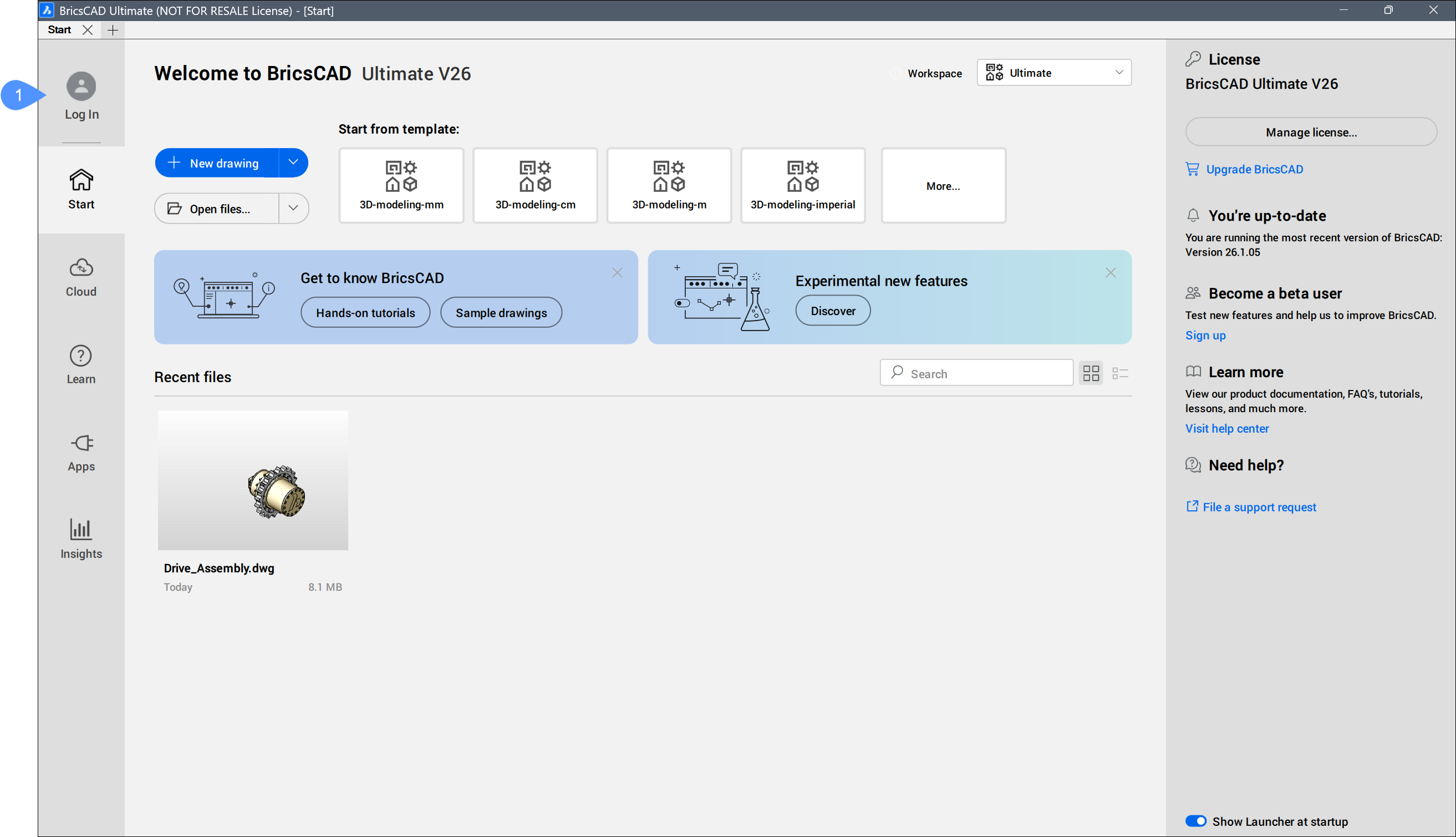This screenshot has height=837, width=1456.
Task: Click the Open files... button
Action: pos(217,208)
